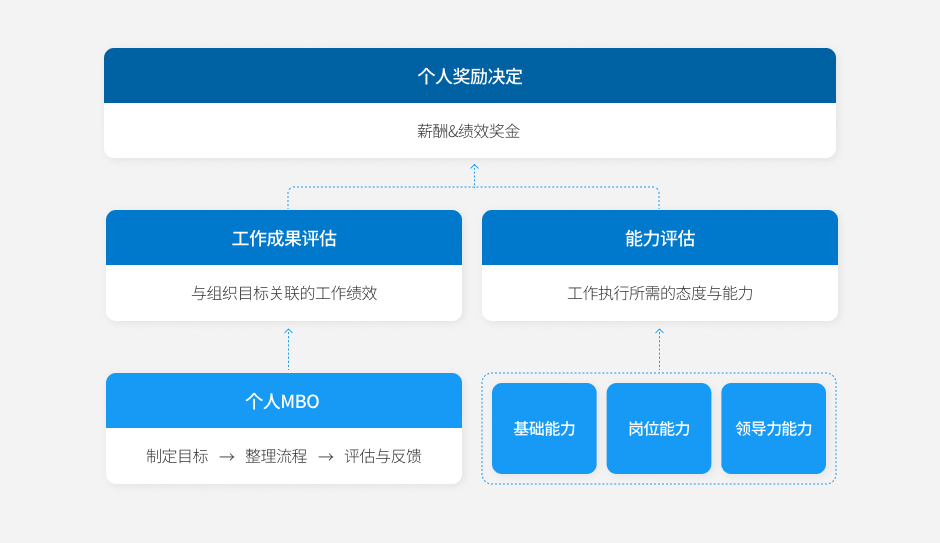Click the up arrow below 薪酬&绩效奖金
940x543 pixels.
(474, 169)
